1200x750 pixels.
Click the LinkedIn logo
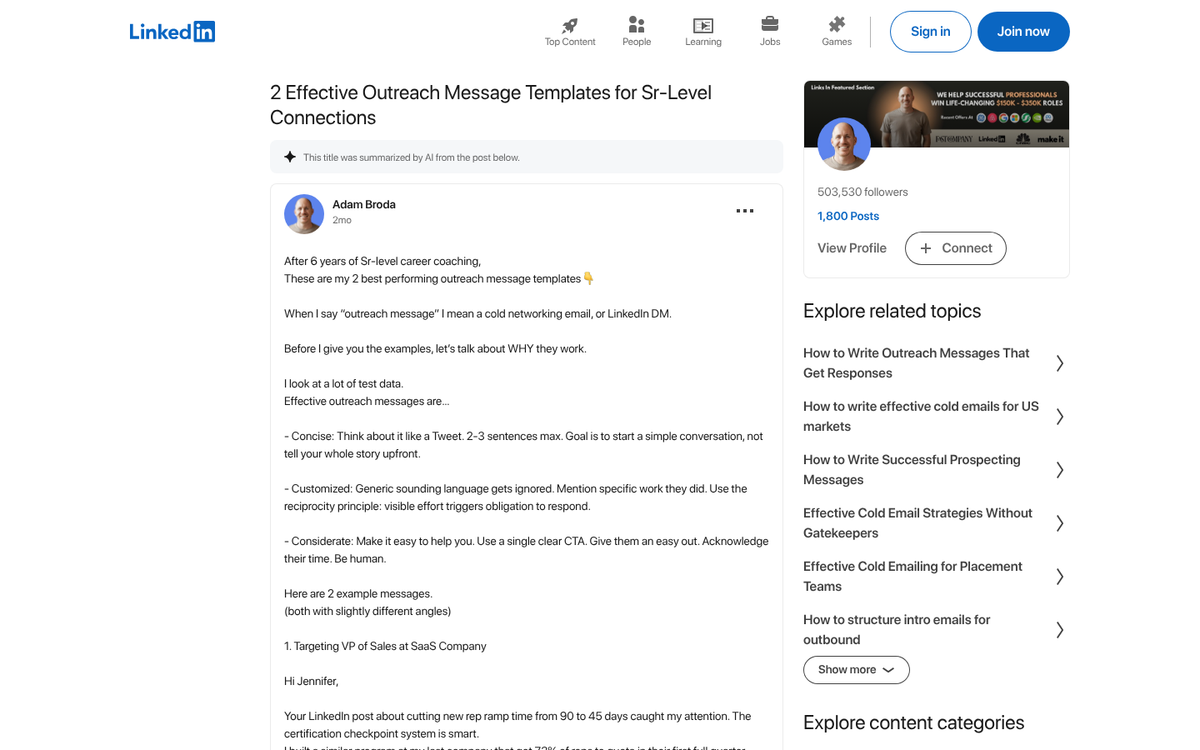coord(172,31)
